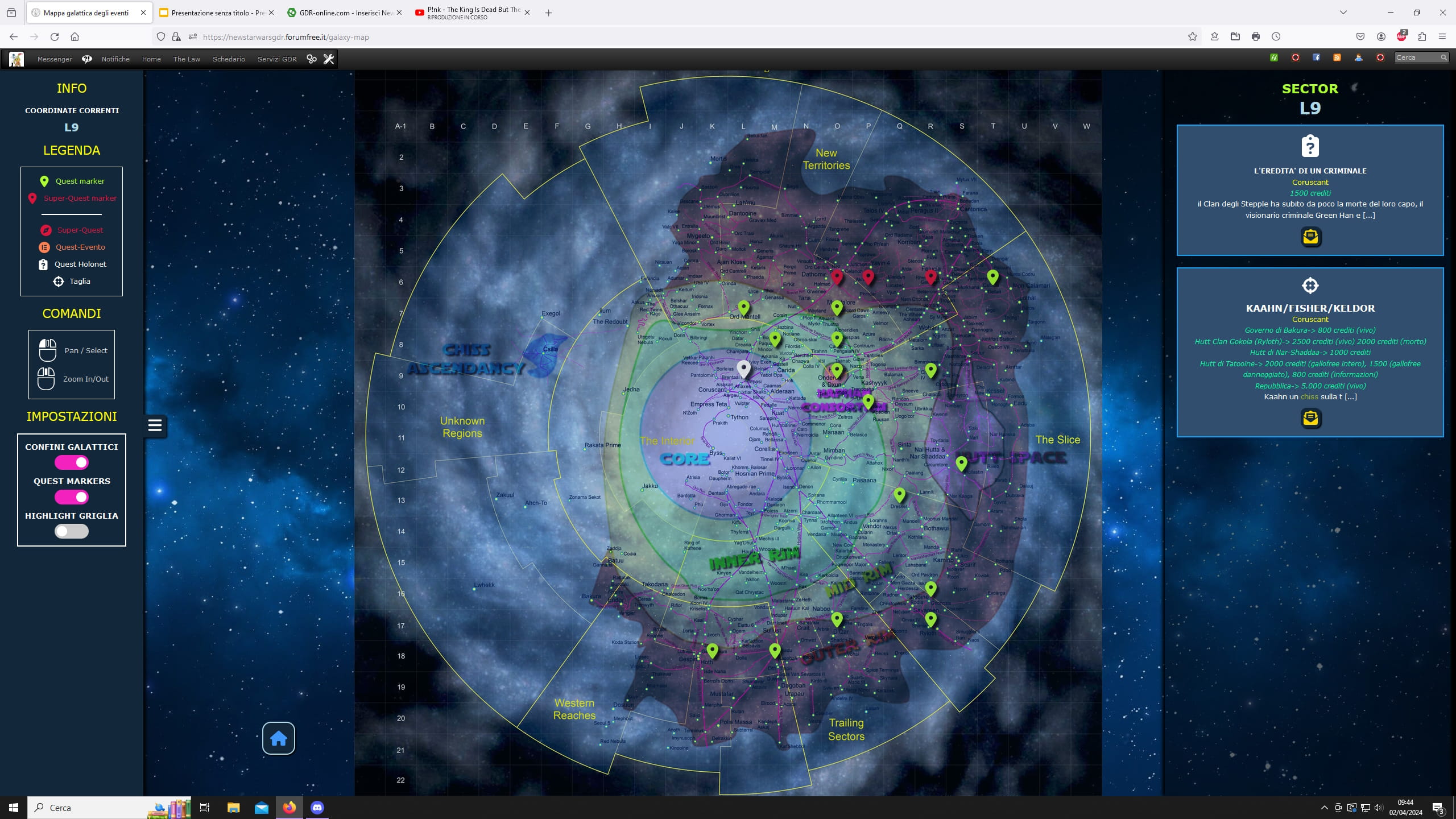Select the green quest marker near Hoth
Screen dimensions: 1456x819
coord(713,650)
